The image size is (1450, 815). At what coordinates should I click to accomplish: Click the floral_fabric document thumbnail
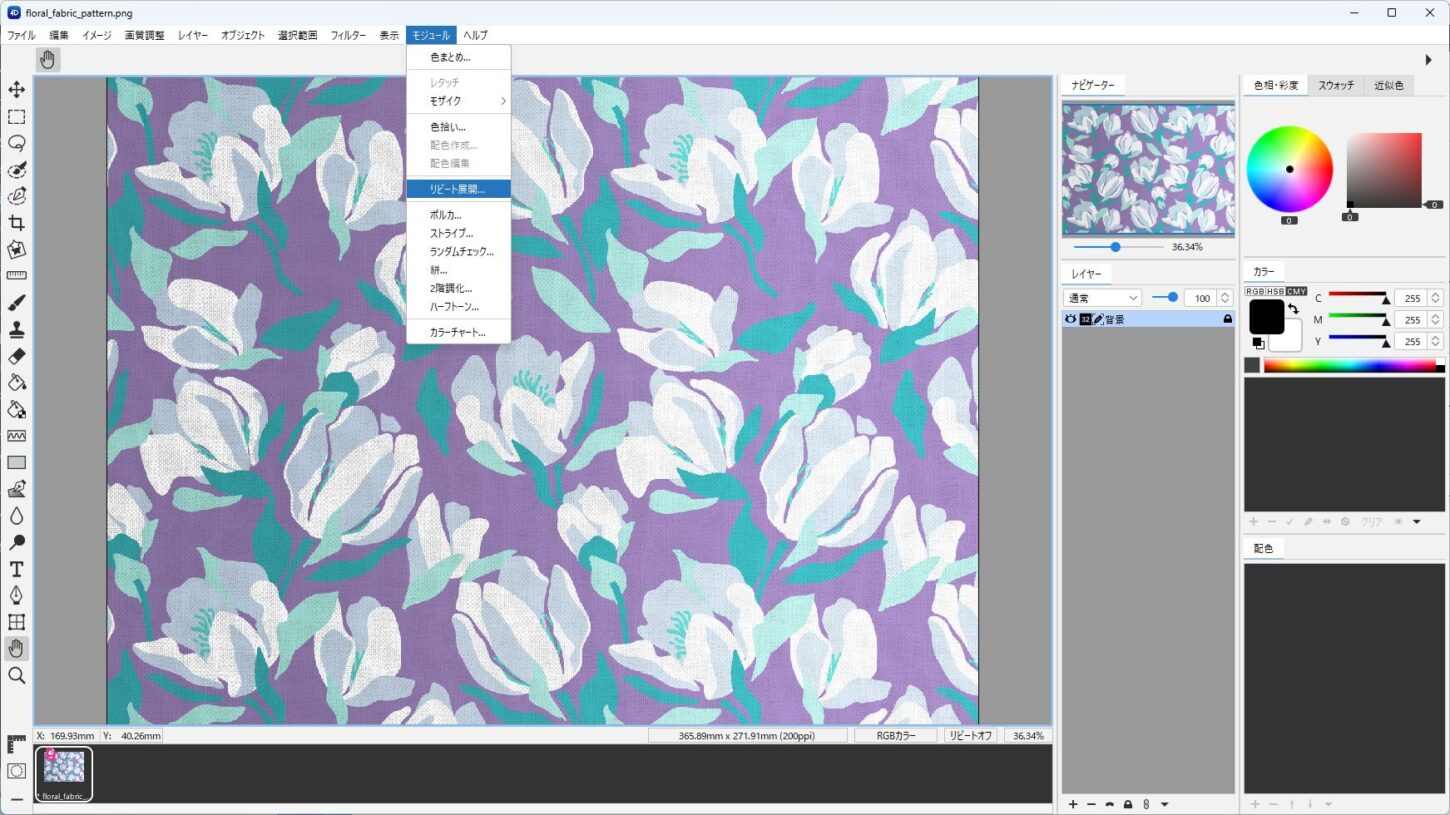(x=64, y=774)
